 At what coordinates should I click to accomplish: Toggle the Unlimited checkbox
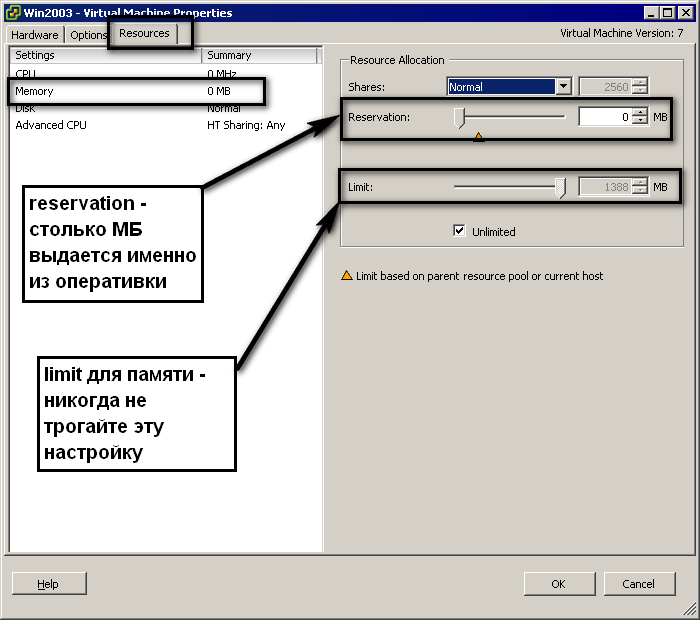click(x=459, y=231)
